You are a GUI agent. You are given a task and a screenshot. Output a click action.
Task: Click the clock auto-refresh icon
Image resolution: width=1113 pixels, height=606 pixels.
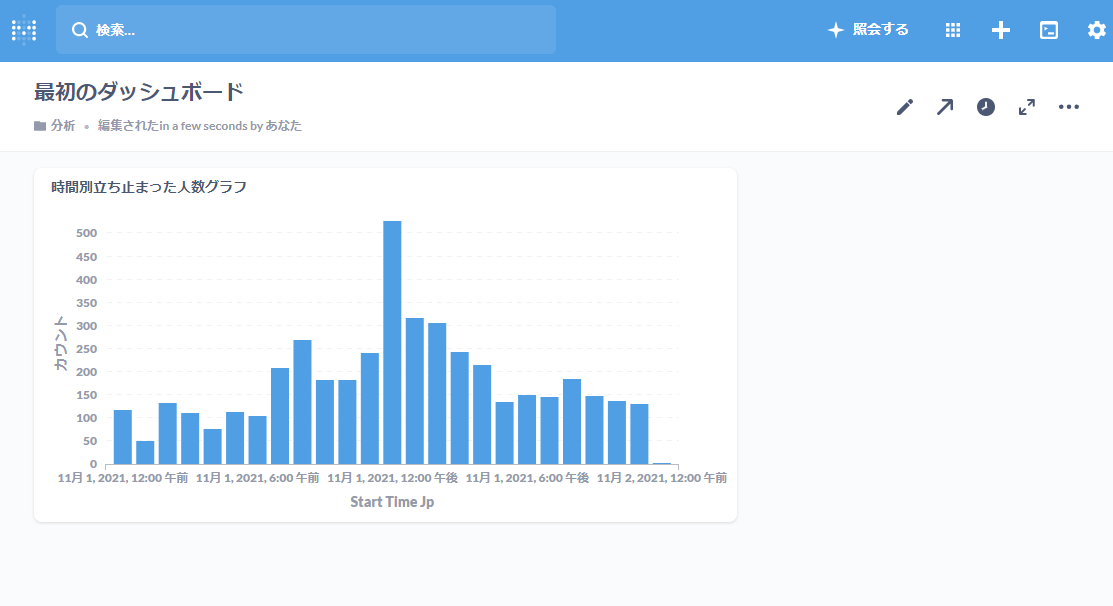(x=986, y=107)
